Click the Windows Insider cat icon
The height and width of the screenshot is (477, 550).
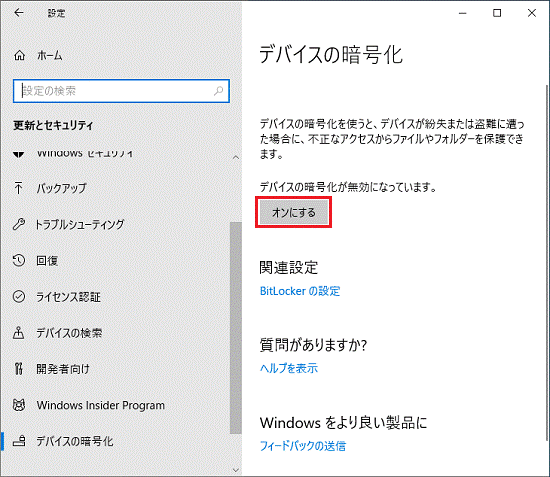(19, 405)
